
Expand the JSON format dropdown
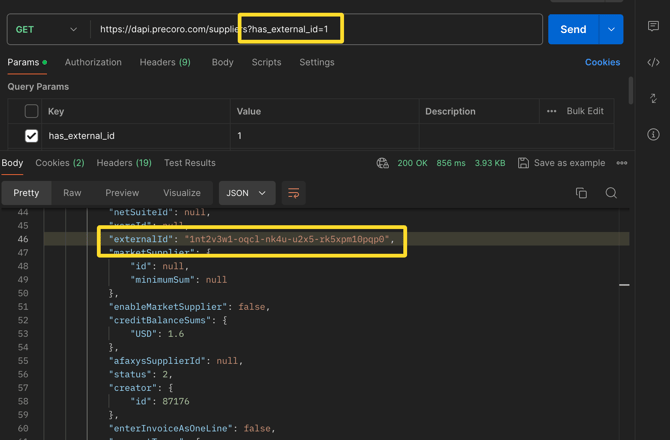pos(246,193)
